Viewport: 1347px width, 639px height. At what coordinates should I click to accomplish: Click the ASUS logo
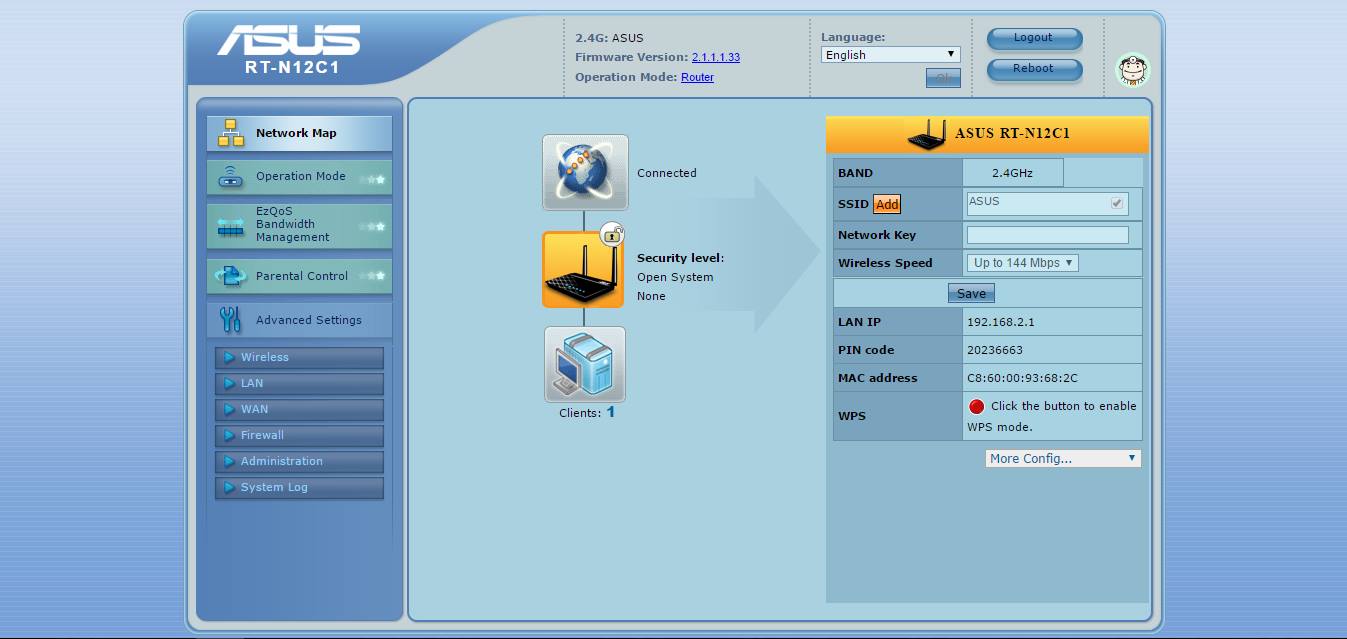(x=289, y=40)
